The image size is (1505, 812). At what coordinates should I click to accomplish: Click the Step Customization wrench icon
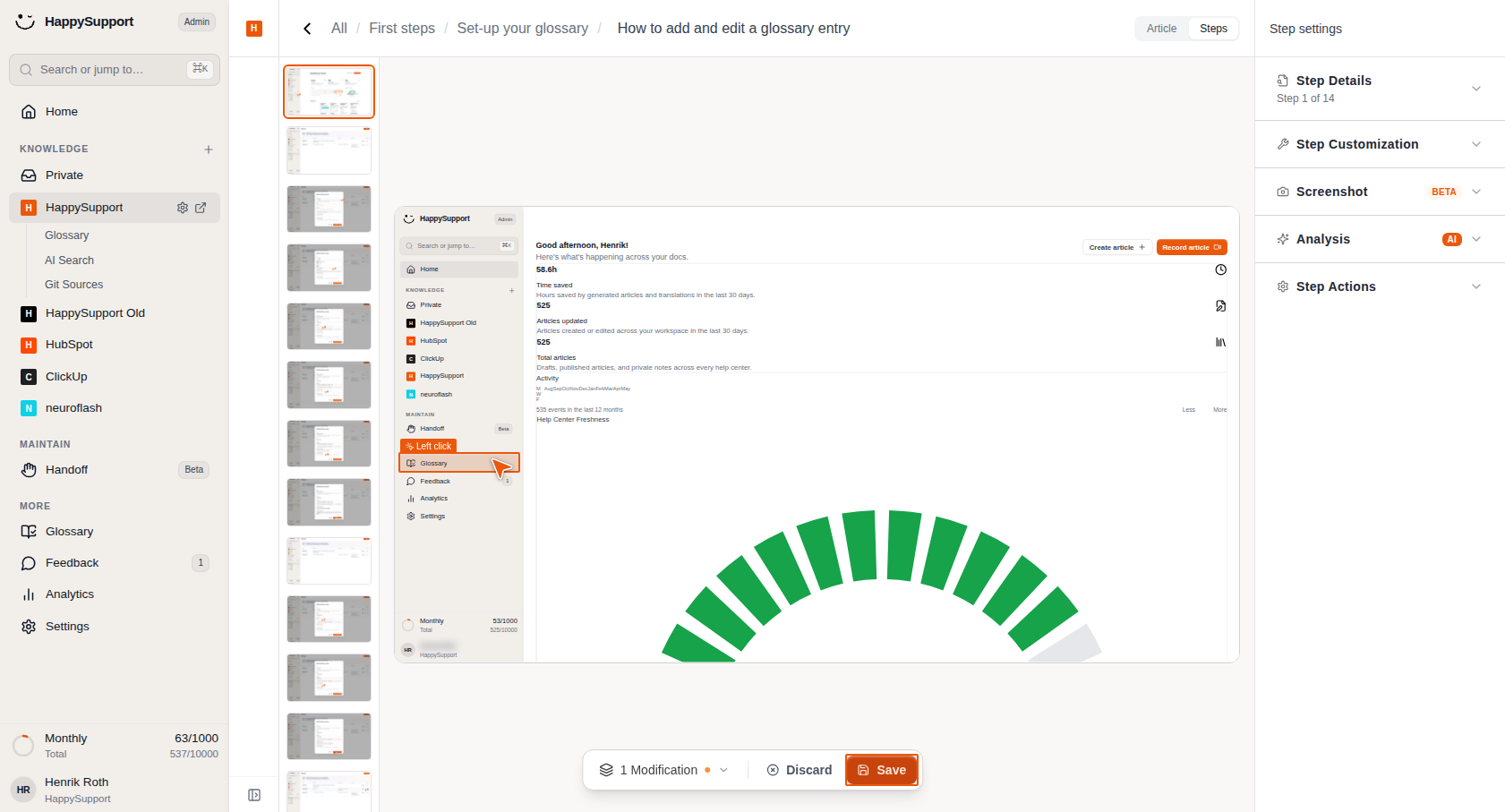click(x=1283, y=144)
